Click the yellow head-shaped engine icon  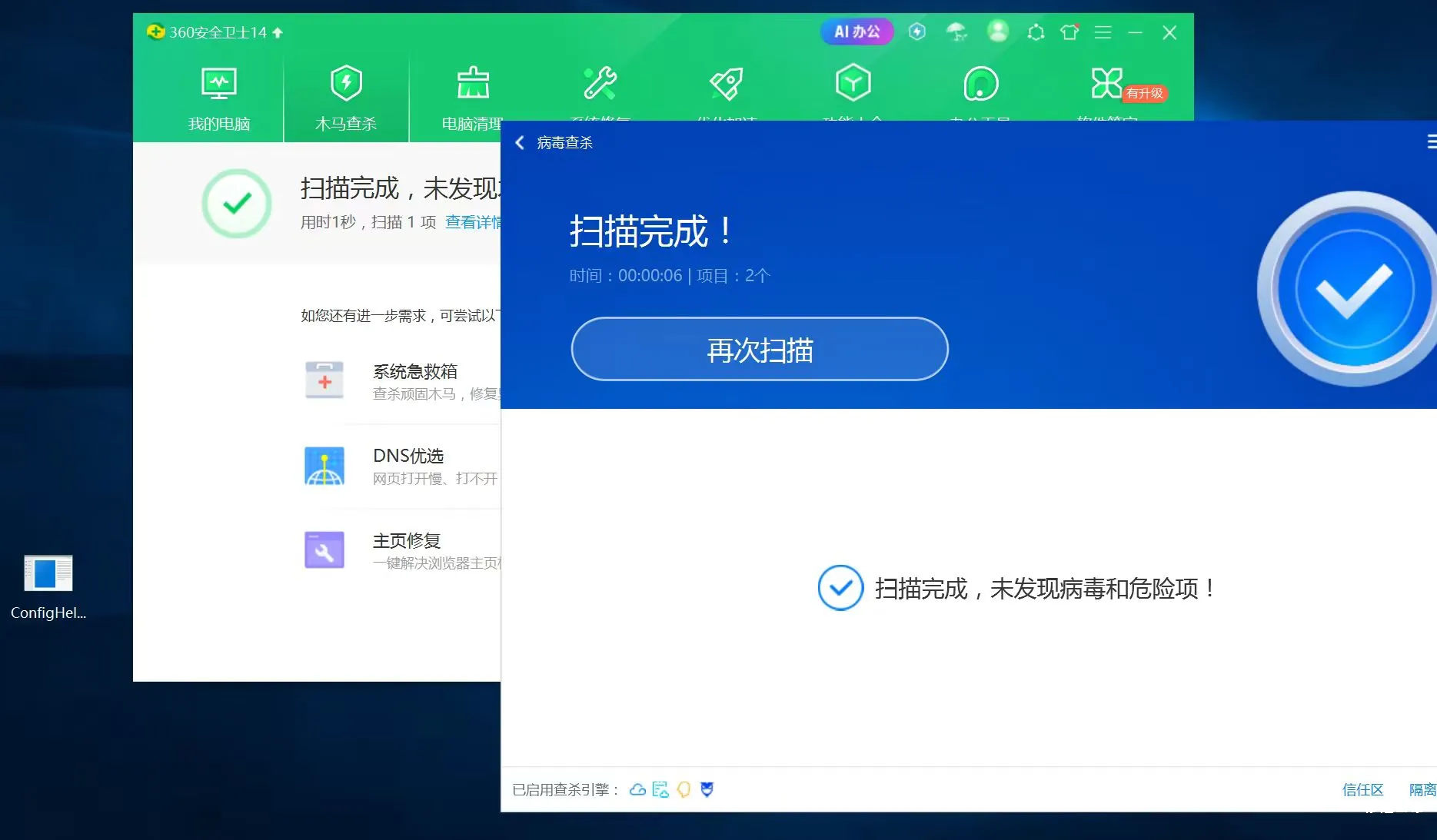pyautogui.click(x=684, y=789)
